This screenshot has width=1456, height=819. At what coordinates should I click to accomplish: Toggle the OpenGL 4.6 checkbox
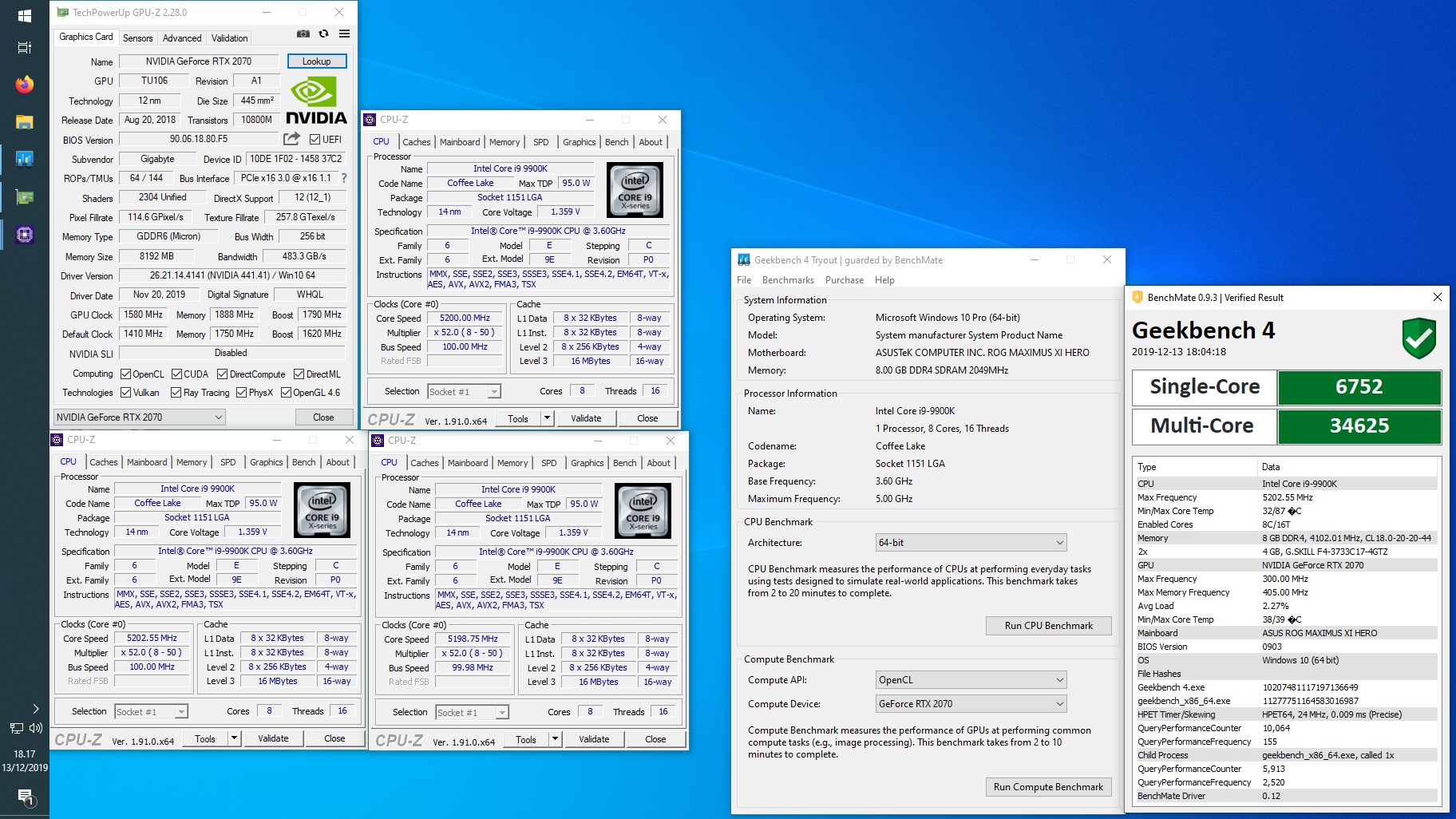tap(286, 392)
